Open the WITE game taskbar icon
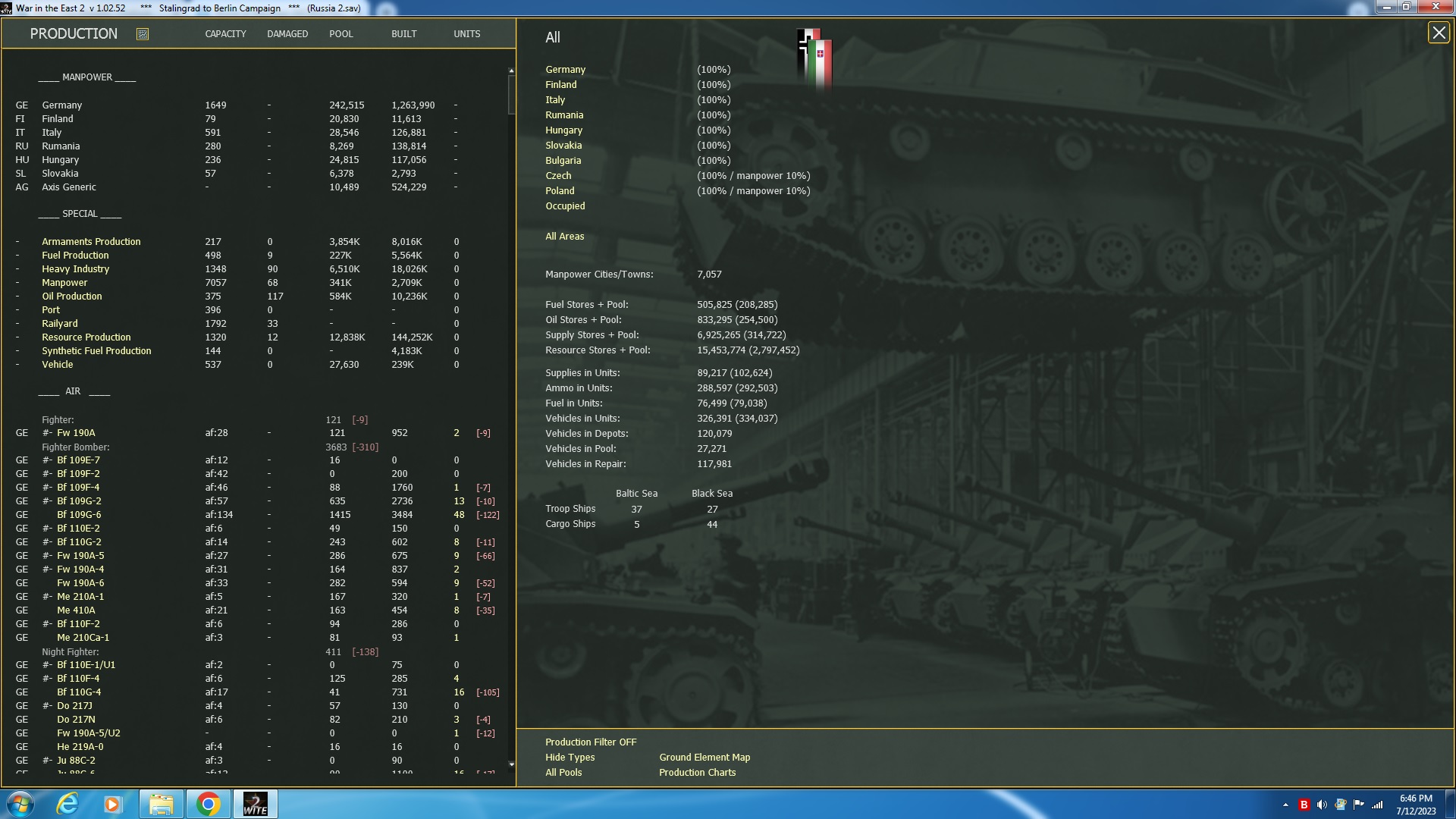The image size is (1456, 819). pos(255,804)
